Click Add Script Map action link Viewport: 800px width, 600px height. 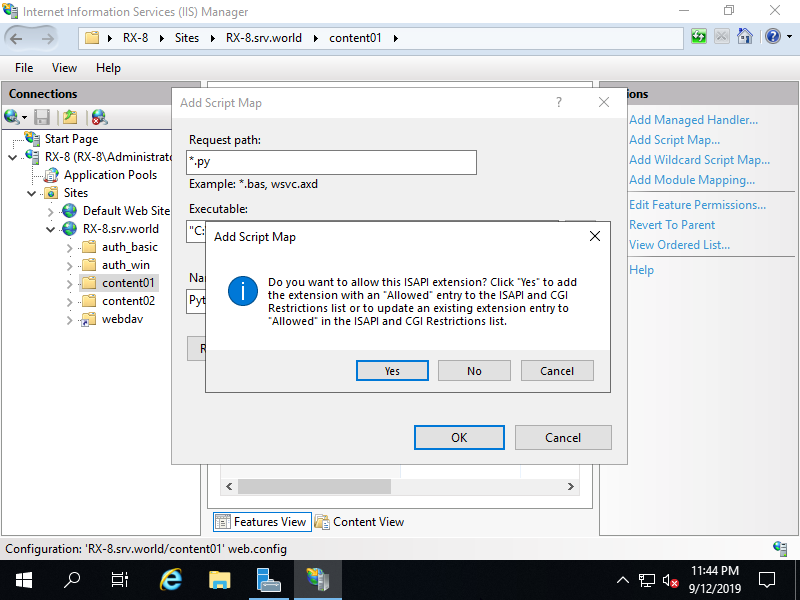(674, 140)
